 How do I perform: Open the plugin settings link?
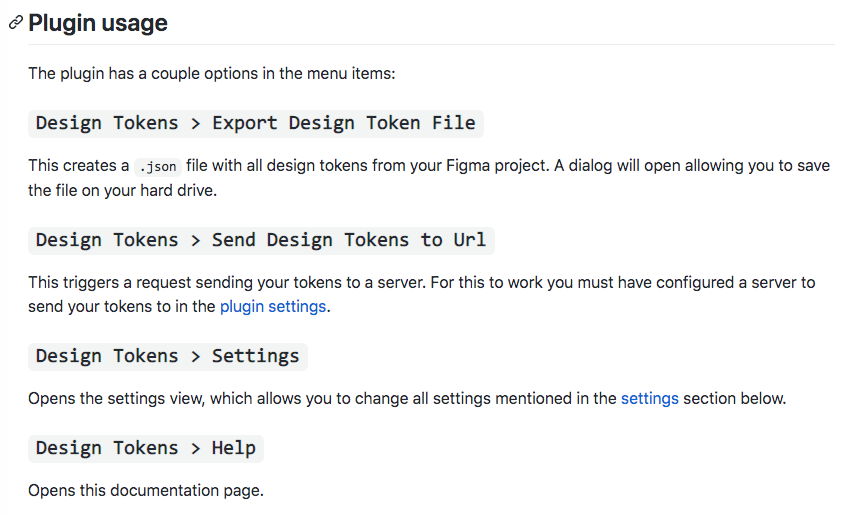tap(273, 307)
